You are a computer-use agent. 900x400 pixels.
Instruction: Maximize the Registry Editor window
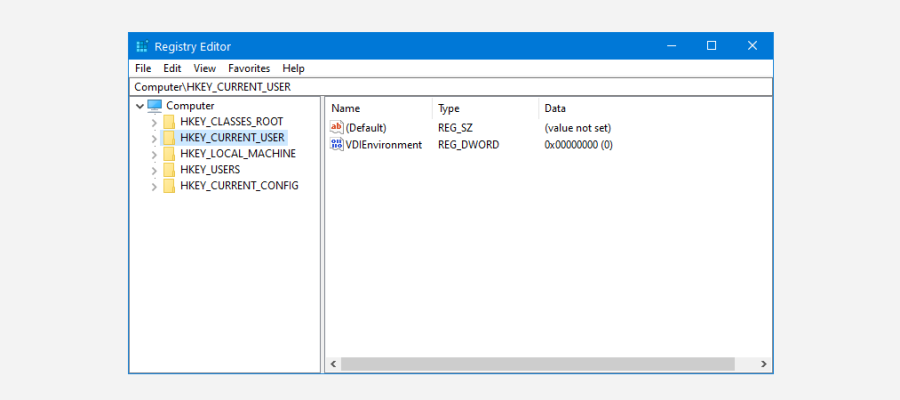point(711,46)
